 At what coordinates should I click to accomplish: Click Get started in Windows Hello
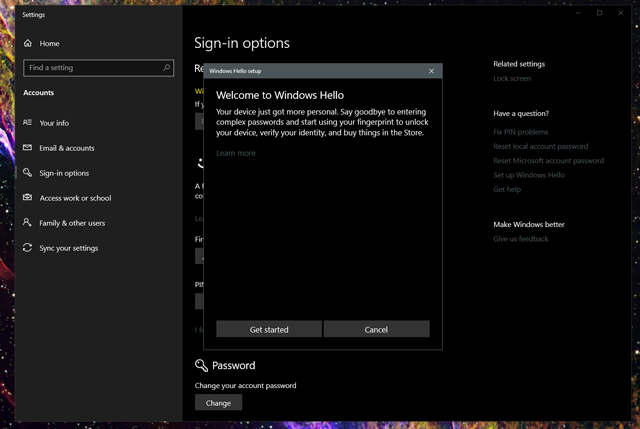tap(269, 329)
